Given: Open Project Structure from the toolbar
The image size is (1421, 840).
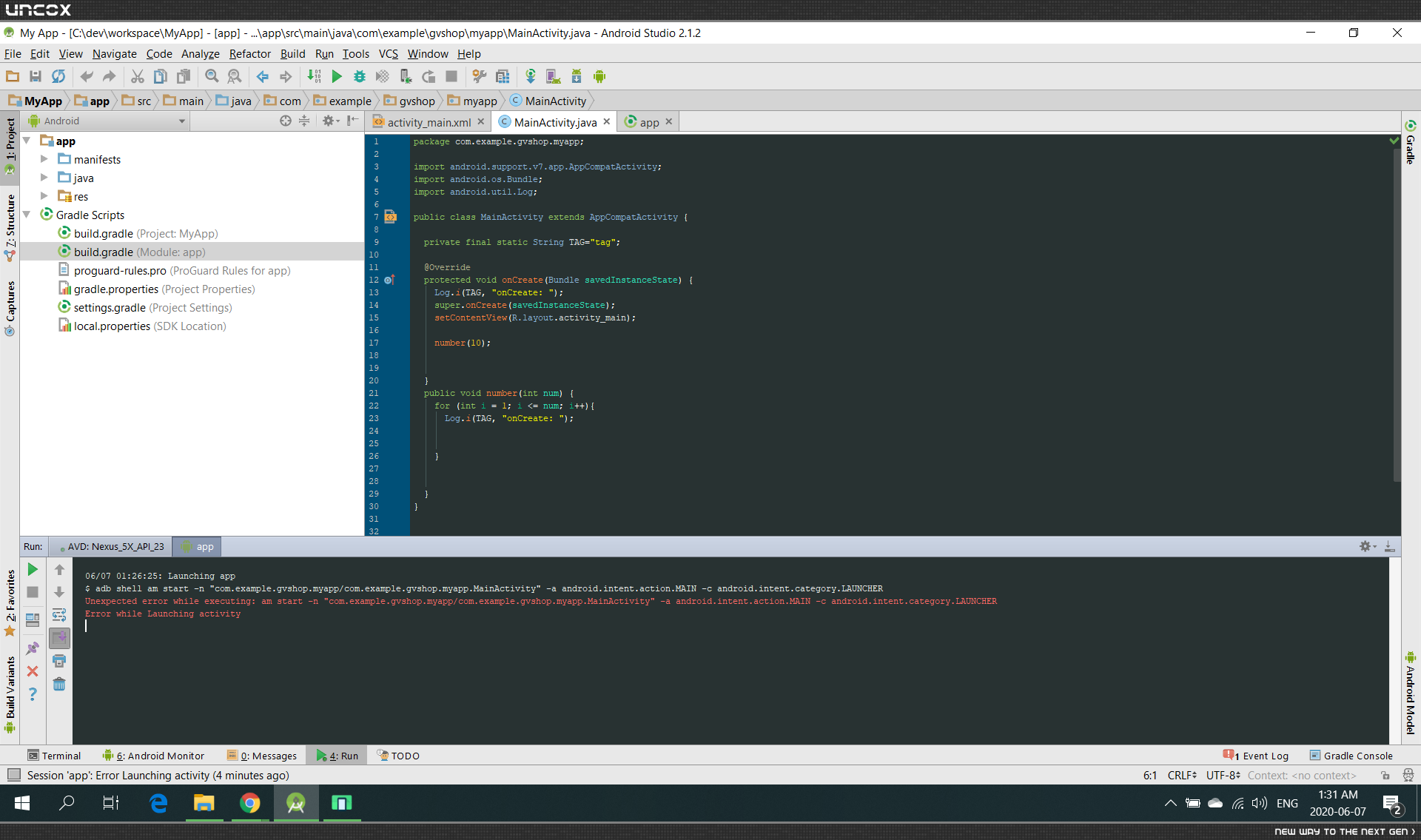Looking at the screenshot, I should click(503, 76).
